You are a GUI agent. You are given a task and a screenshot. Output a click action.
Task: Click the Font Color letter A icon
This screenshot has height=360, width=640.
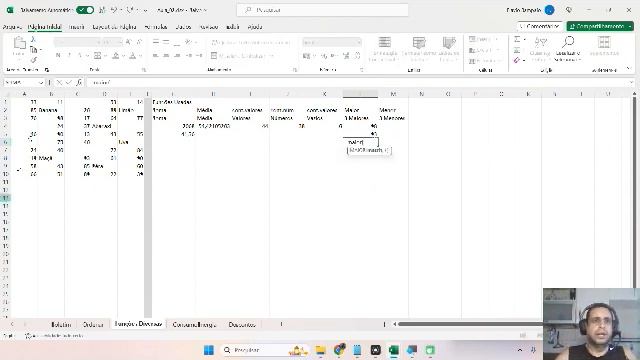[x=132, y=56]
